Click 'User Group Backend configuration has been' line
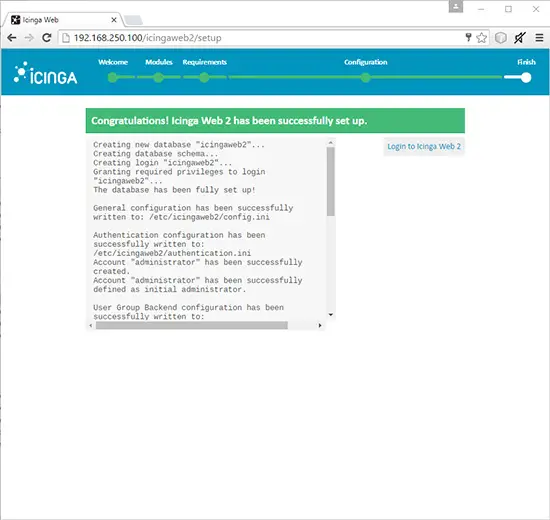Viewport: 550px width, 520px height. click(188, 307)
